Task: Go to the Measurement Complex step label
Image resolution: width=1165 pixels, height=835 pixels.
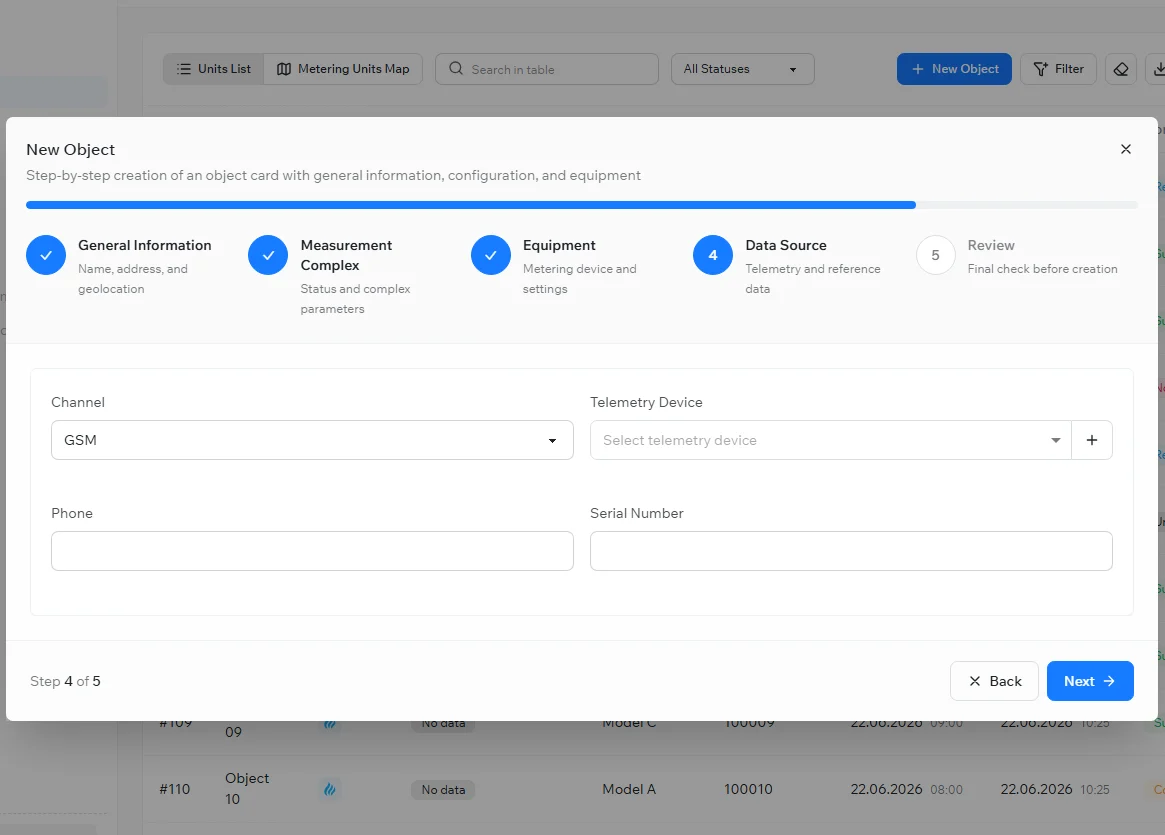Action: tap(346, 255)
